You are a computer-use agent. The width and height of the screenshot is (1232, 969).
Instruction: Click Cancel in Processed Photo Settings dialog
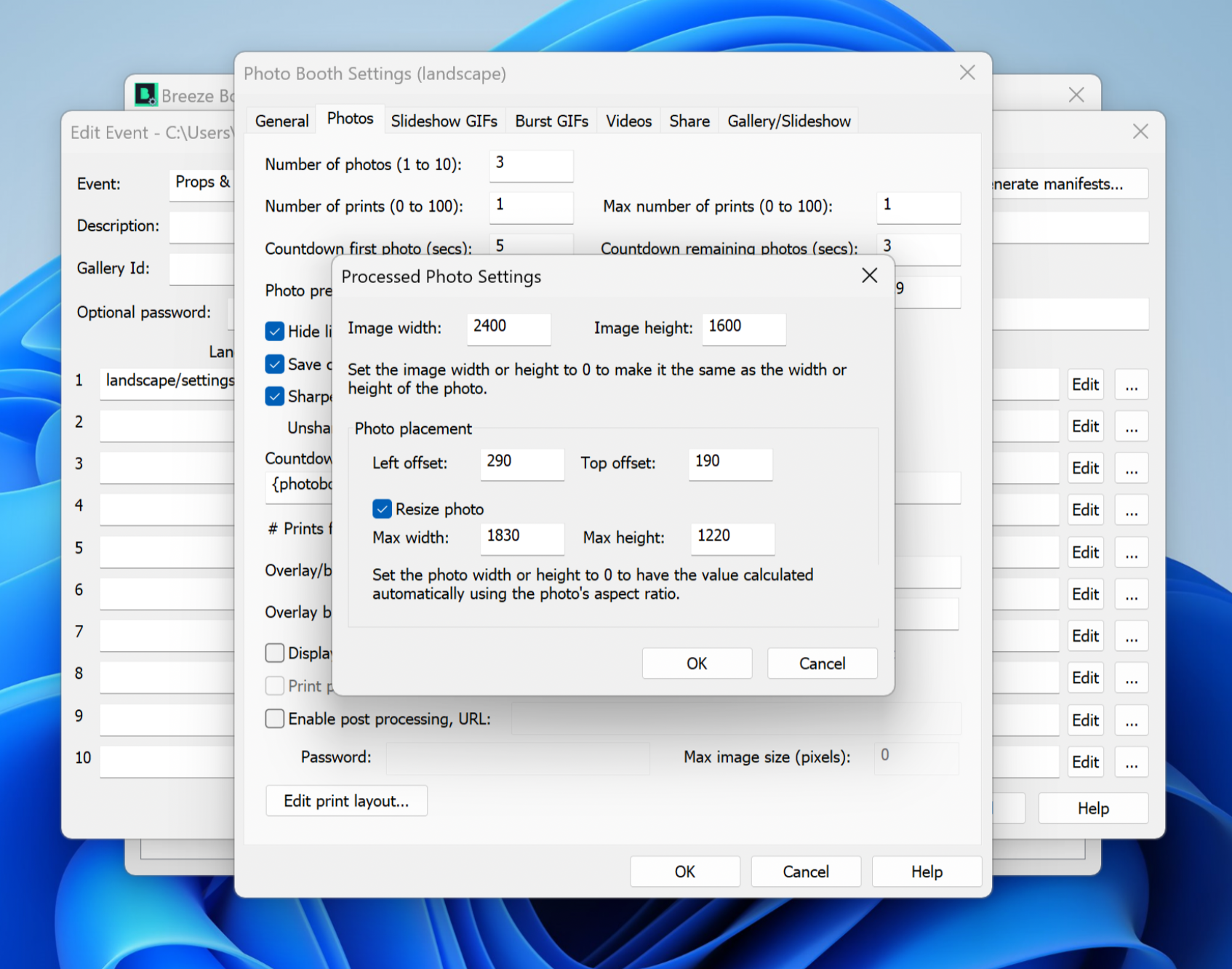click(x=822, y=663)
